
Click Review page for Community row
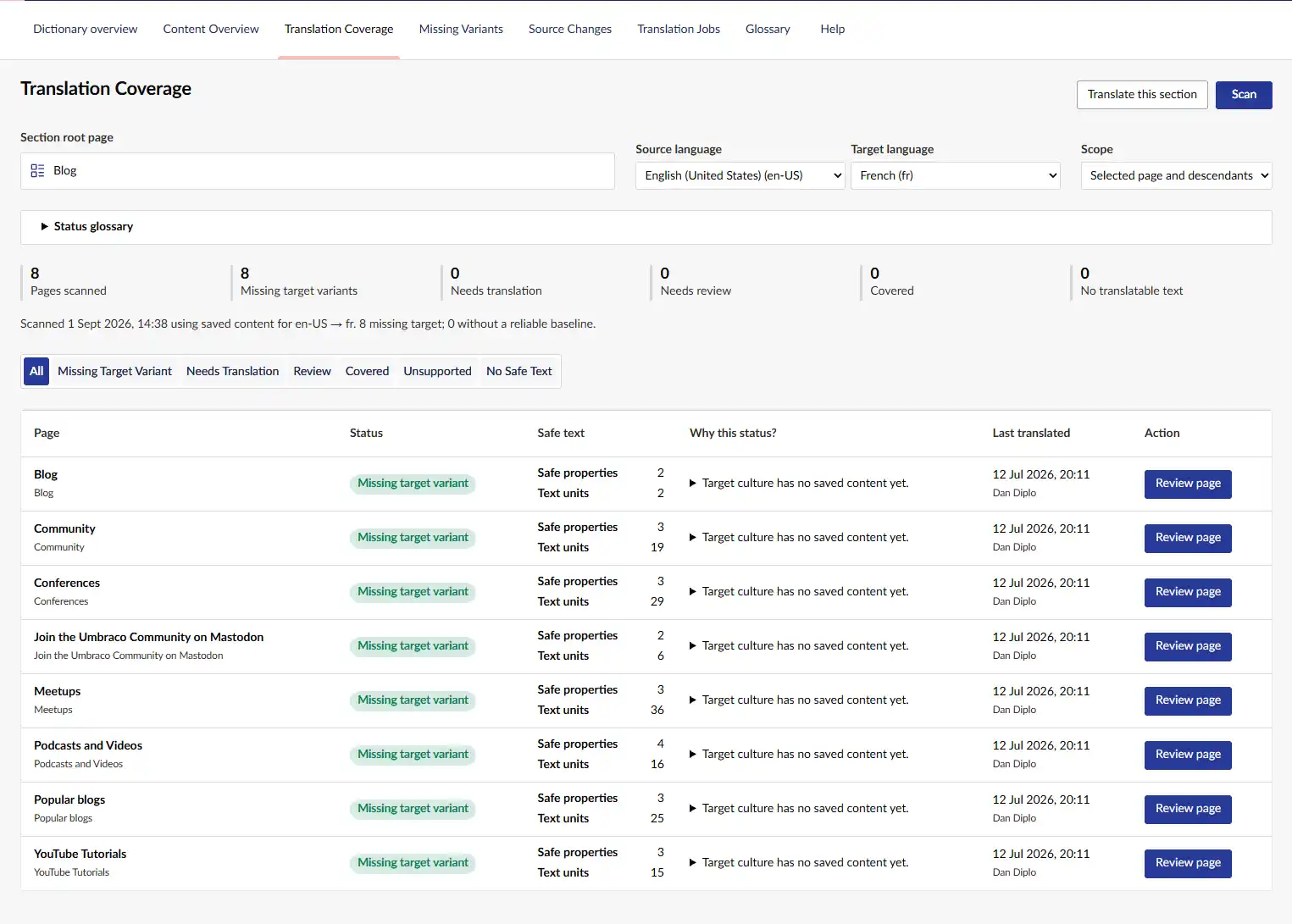(1188, 538)
